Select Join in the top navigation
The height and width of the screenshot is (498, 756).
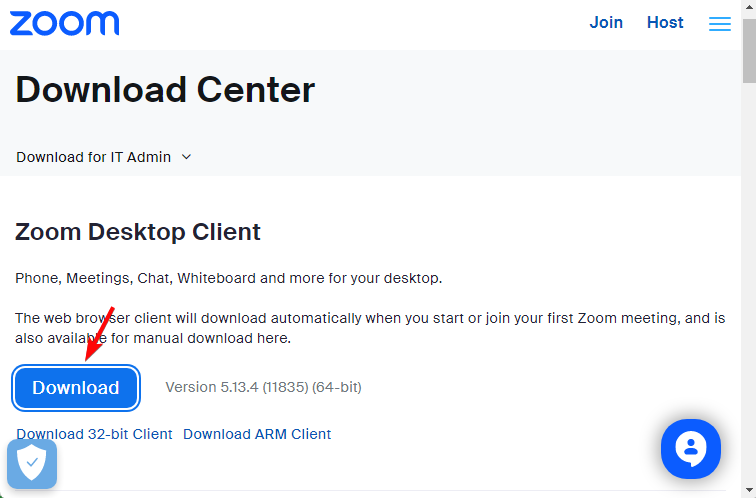coord(606,22)
